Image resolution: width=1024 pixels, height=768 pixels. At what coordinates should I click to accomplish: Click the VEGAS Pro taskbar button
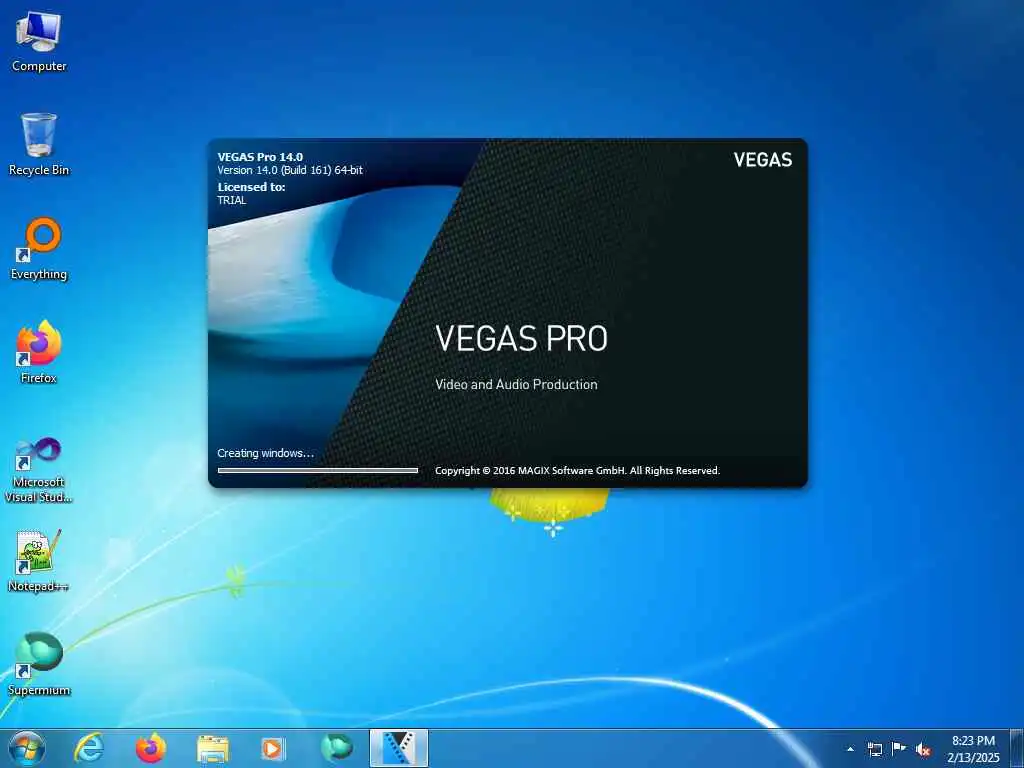(x=399, y=748)
